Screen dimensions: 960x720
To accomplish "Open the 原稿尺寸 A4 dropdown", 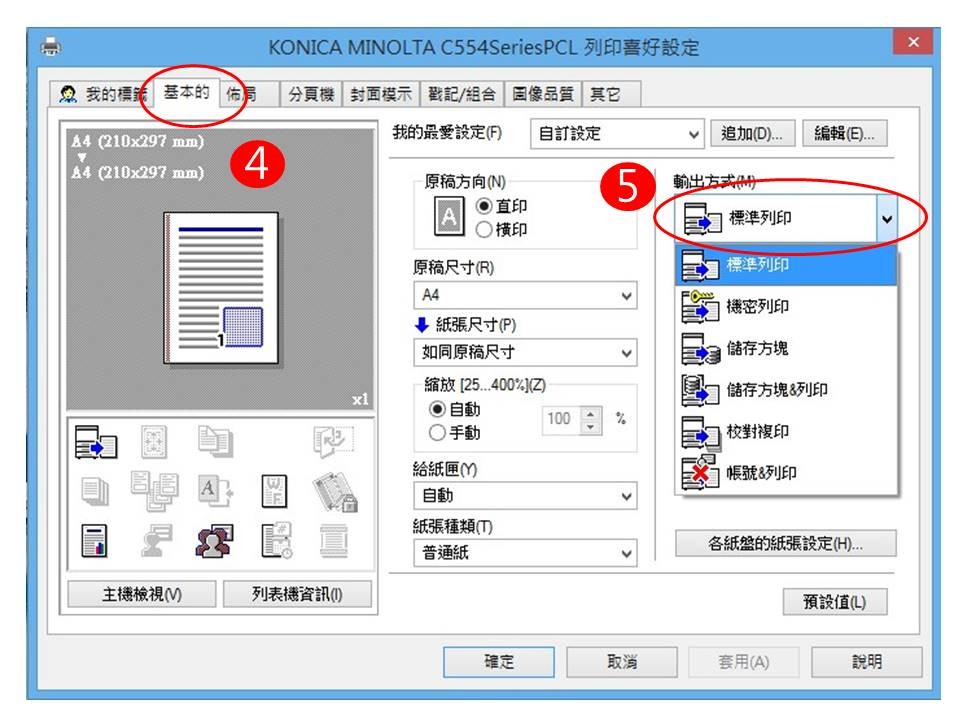I will (x=524, y=296).
